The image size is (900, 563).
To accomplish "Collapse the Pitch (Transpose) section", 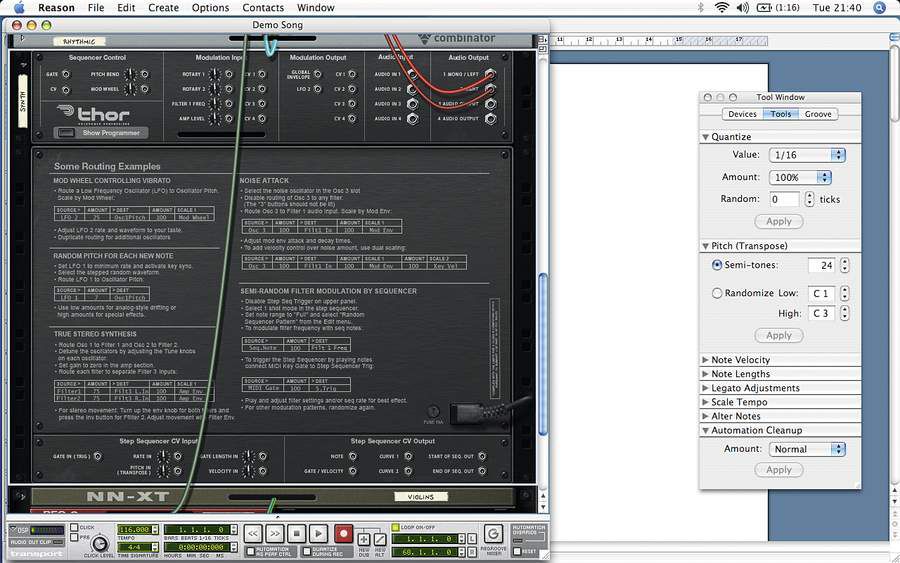I will [x=705, y=246].
